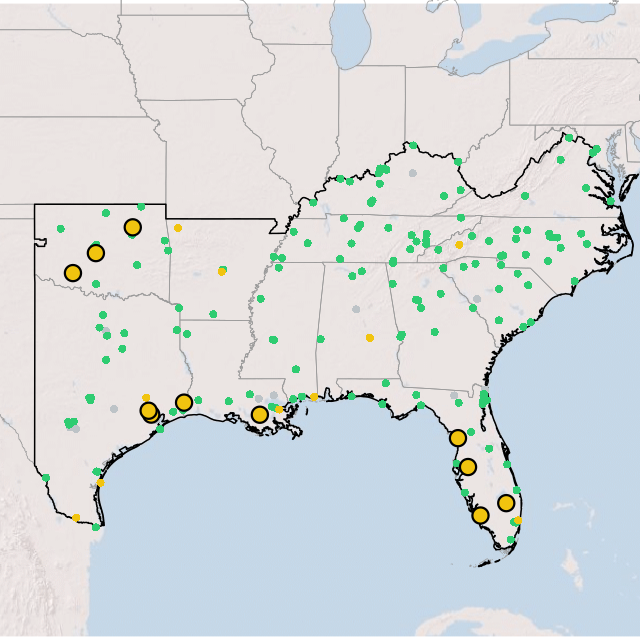This screenshot has height=640, width=640.
Task: Select green dot on Virginia's southeastern coast
Action: [x=611, y=201]
